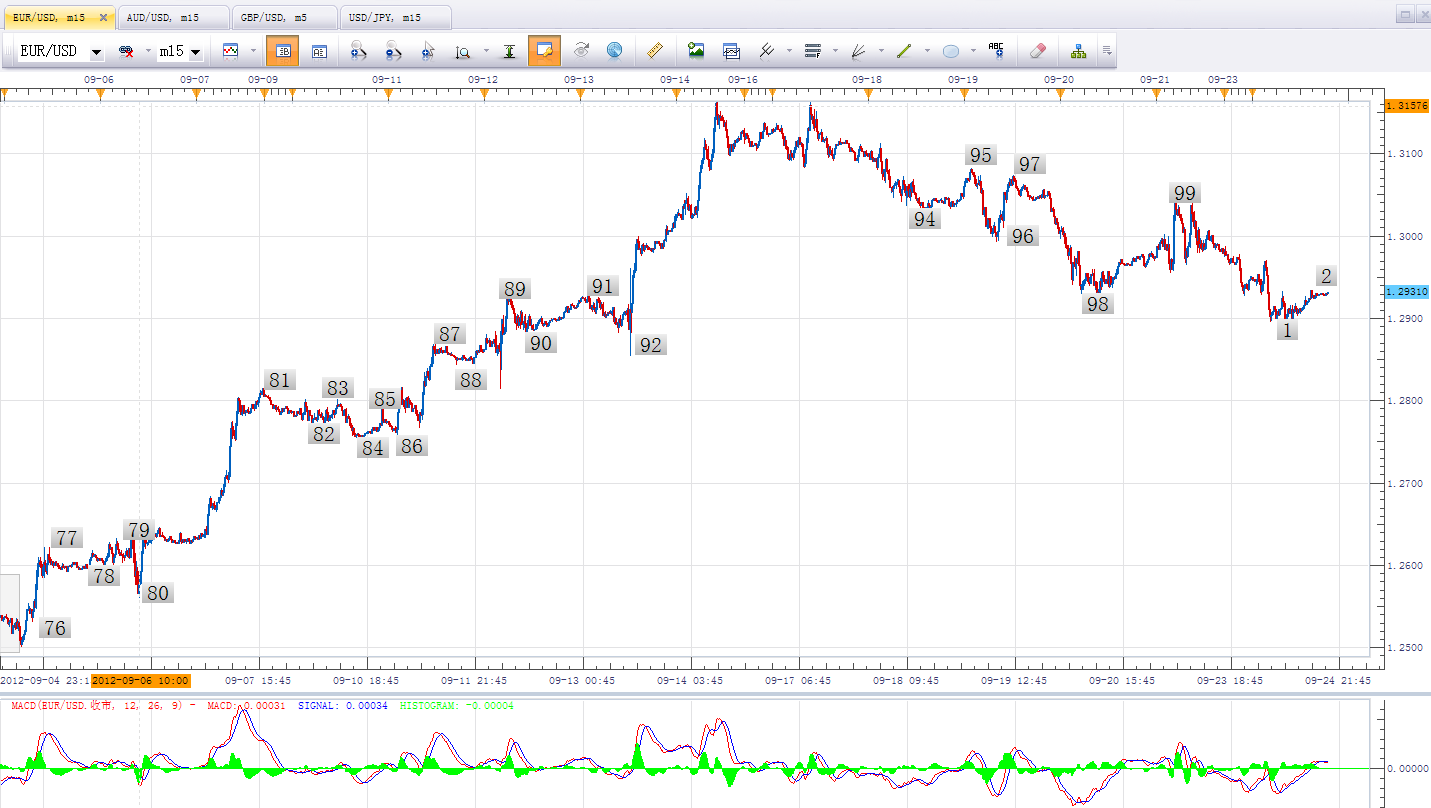Toggle the eye visibility icon
Viewport: 1431px width, 808px height.
point(582,51)
